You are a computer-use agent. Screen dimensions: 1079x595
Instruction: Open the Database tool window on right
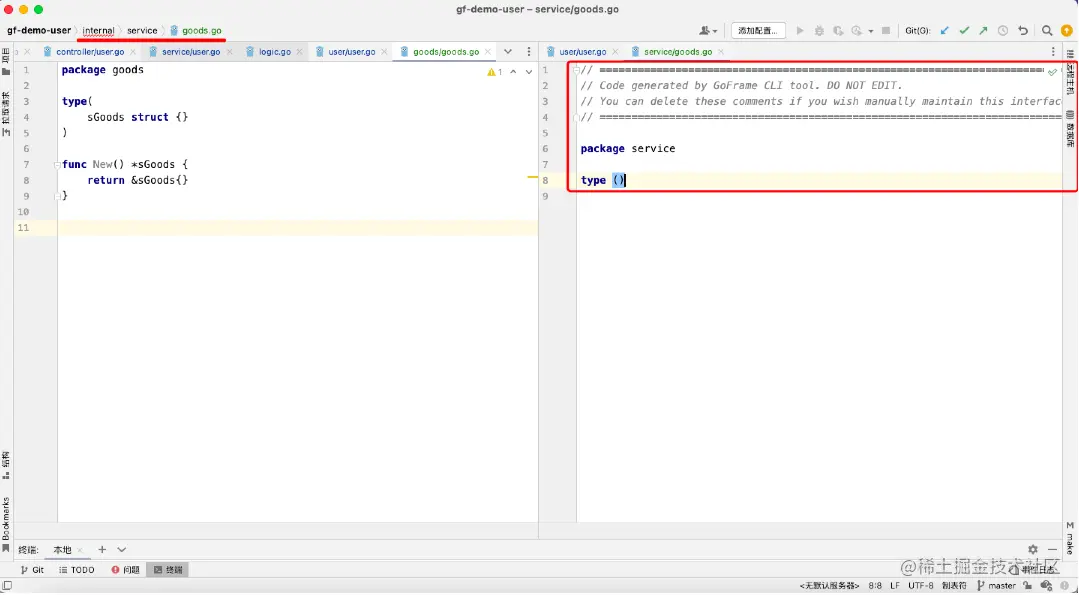[1071, 129]
